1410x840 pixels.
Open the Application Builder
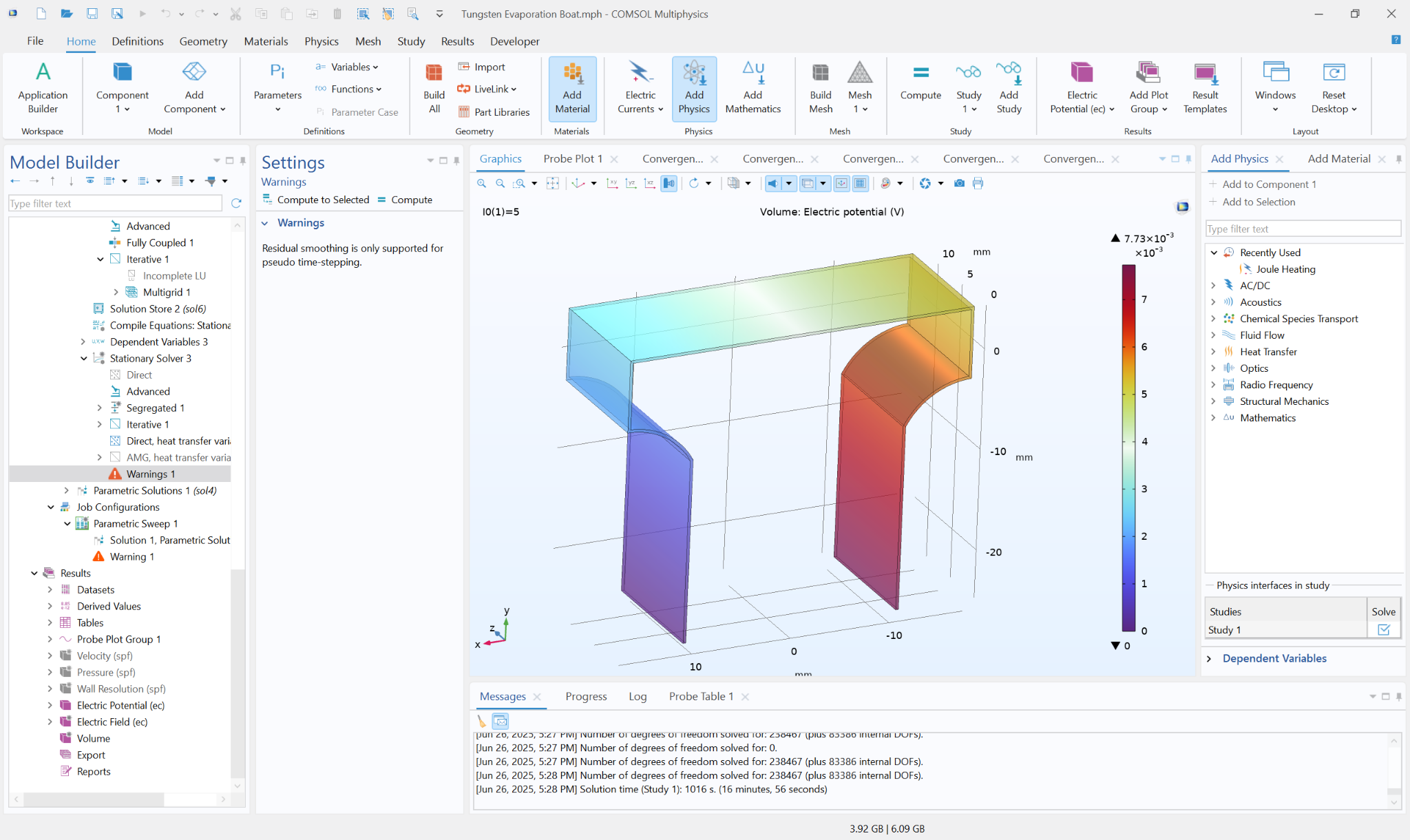coord(43,88)
